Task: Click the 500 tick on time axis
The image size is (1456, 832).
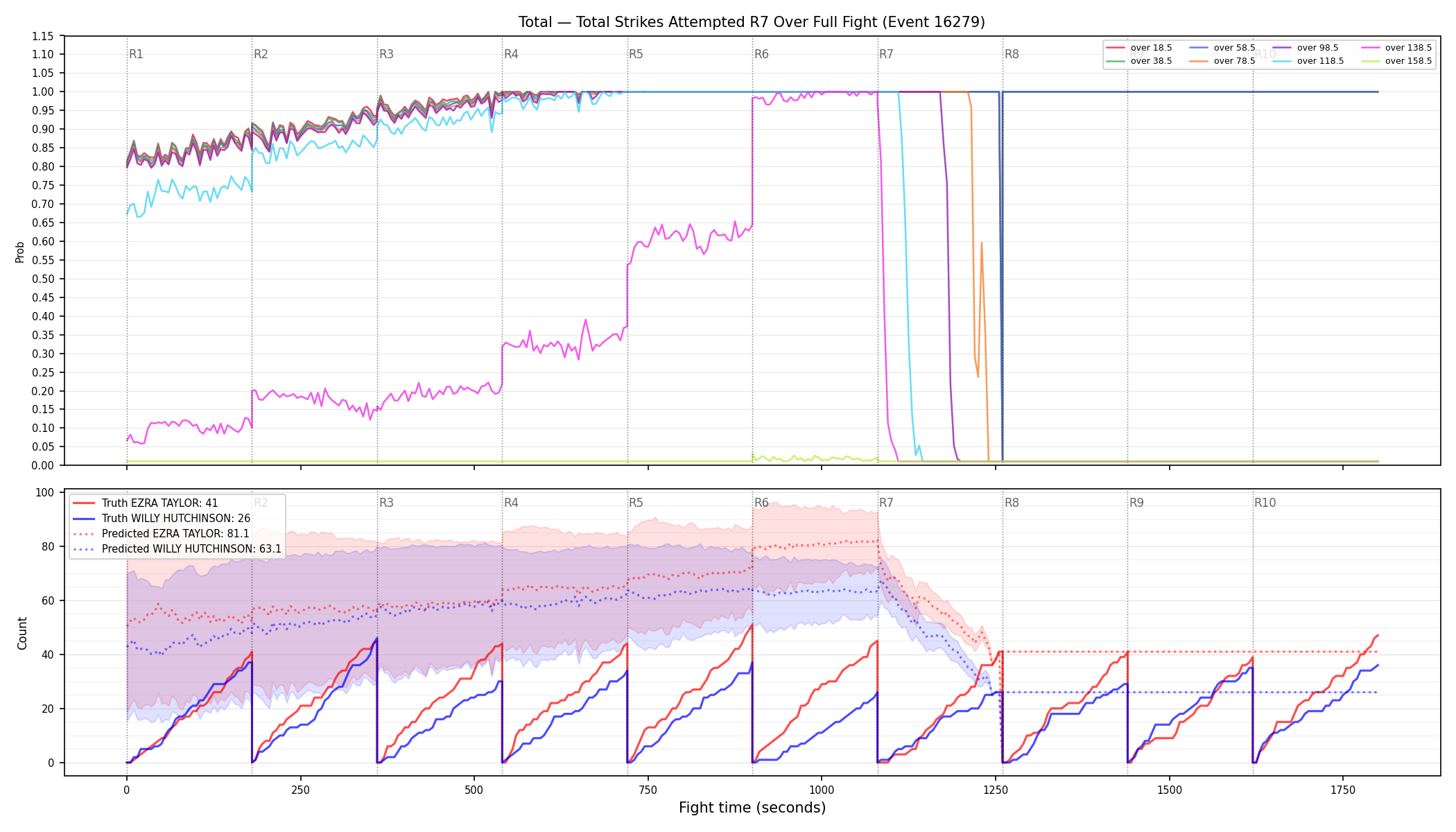Action: (x=474, y=790)
